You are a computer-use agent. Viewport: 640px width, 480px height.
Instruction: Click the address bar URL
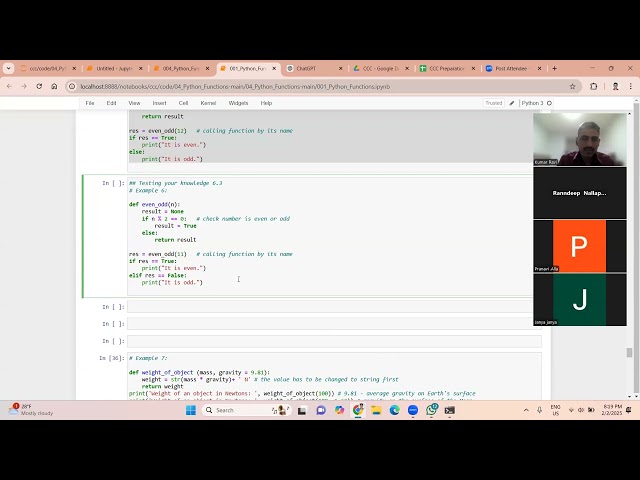(235, 87)
